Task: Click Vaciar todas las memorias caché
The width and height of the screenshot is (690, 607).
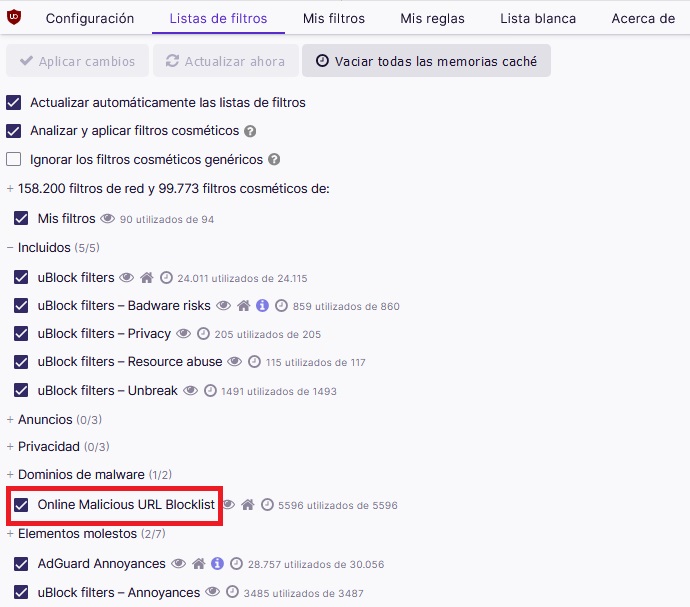Action: [x=426, y=61]
